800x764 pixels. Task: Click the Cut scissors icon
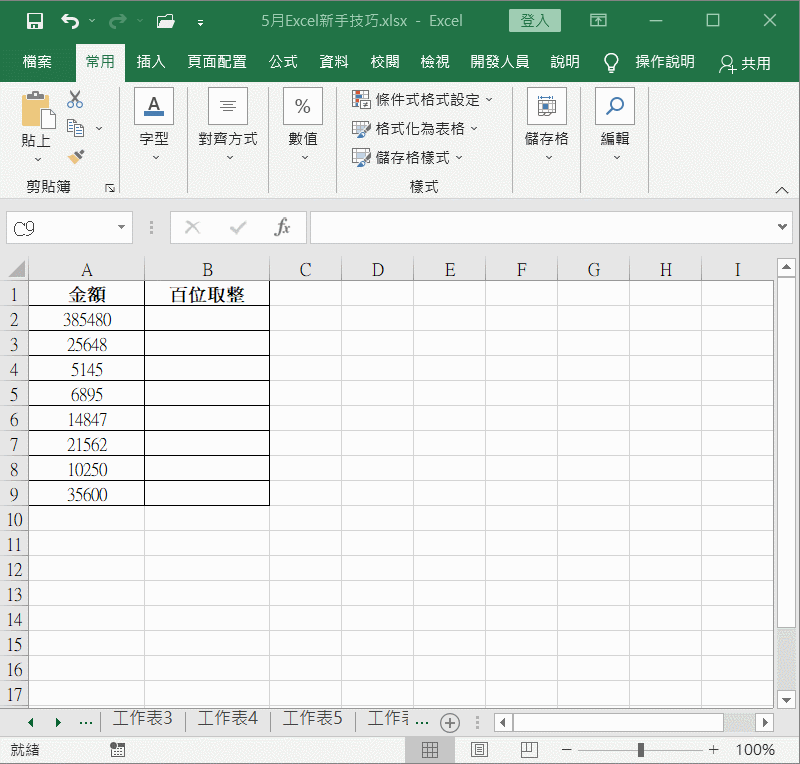(x=75, y=100)
